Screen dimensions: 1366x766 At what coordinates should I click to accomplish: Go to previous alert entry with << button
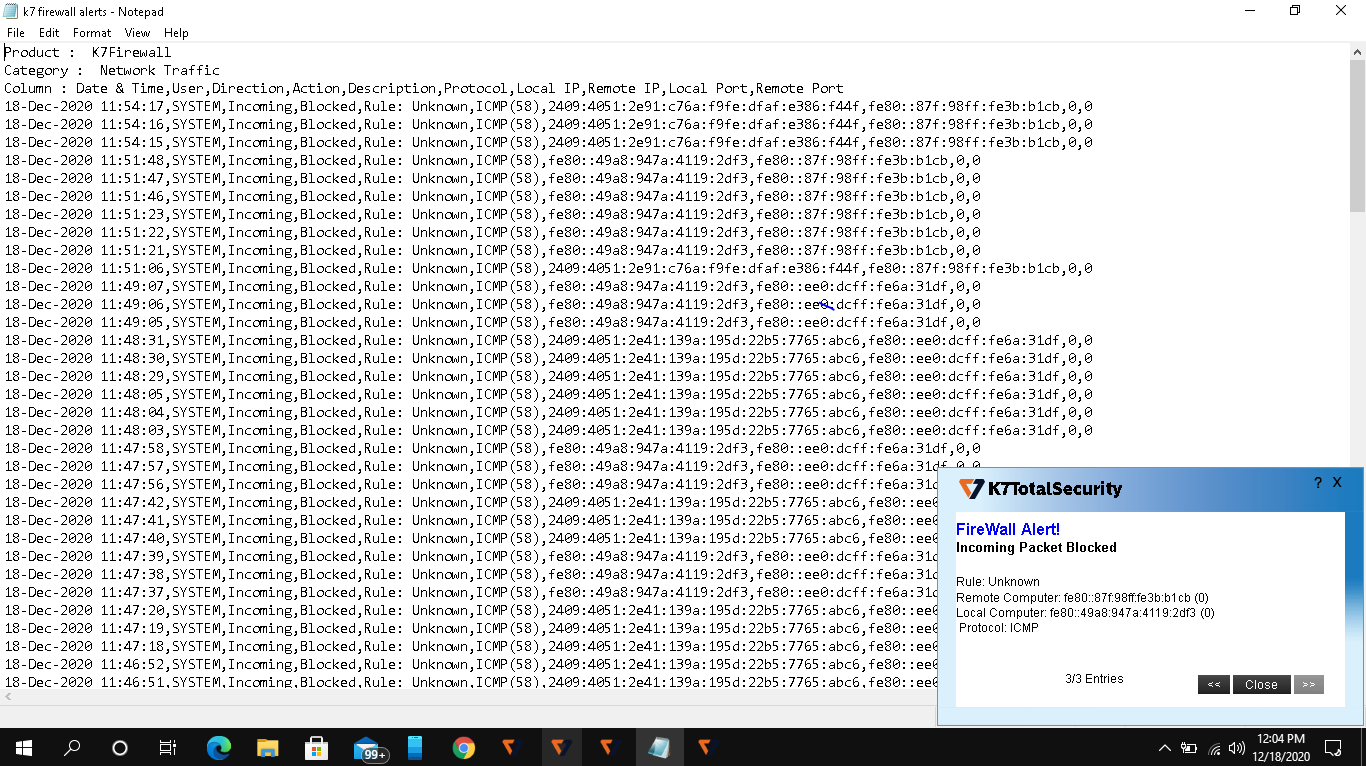tap(1213, 685)
